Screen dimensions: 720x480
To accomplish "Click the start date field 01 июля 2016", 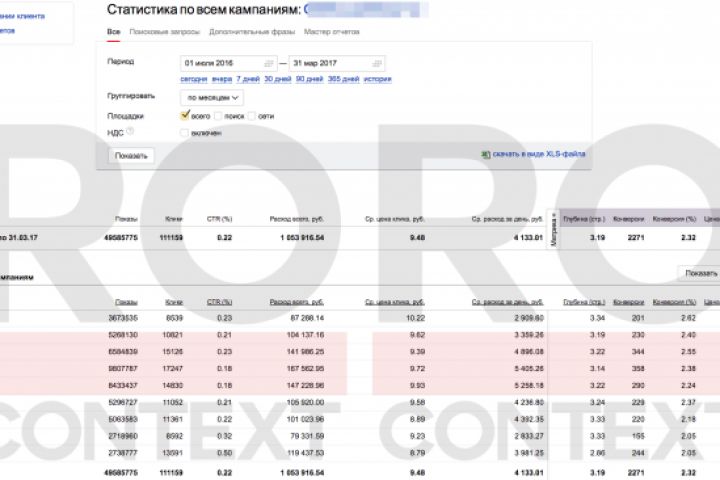I will coord(229,63).
